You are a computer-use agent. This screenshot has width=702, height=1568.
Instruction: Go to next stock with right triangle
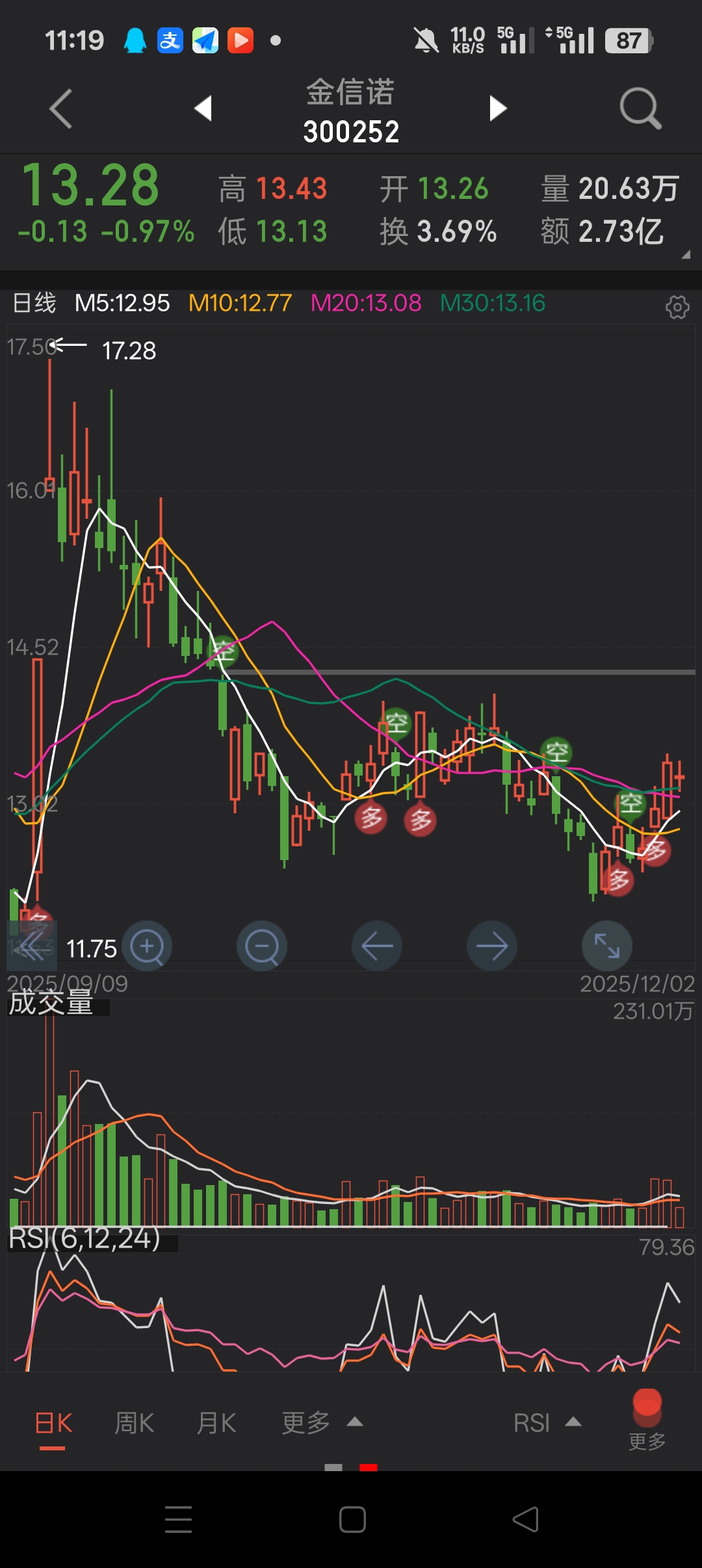click(x=498, y=108)
